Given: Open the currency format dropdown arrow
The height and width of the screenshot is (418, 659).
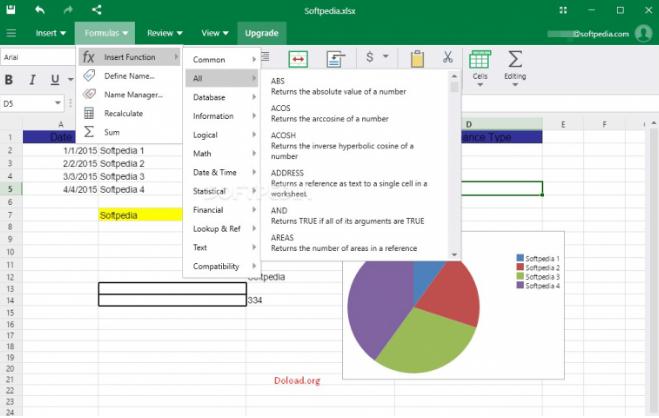Looking at the screenshot, I should coord(385,56).
